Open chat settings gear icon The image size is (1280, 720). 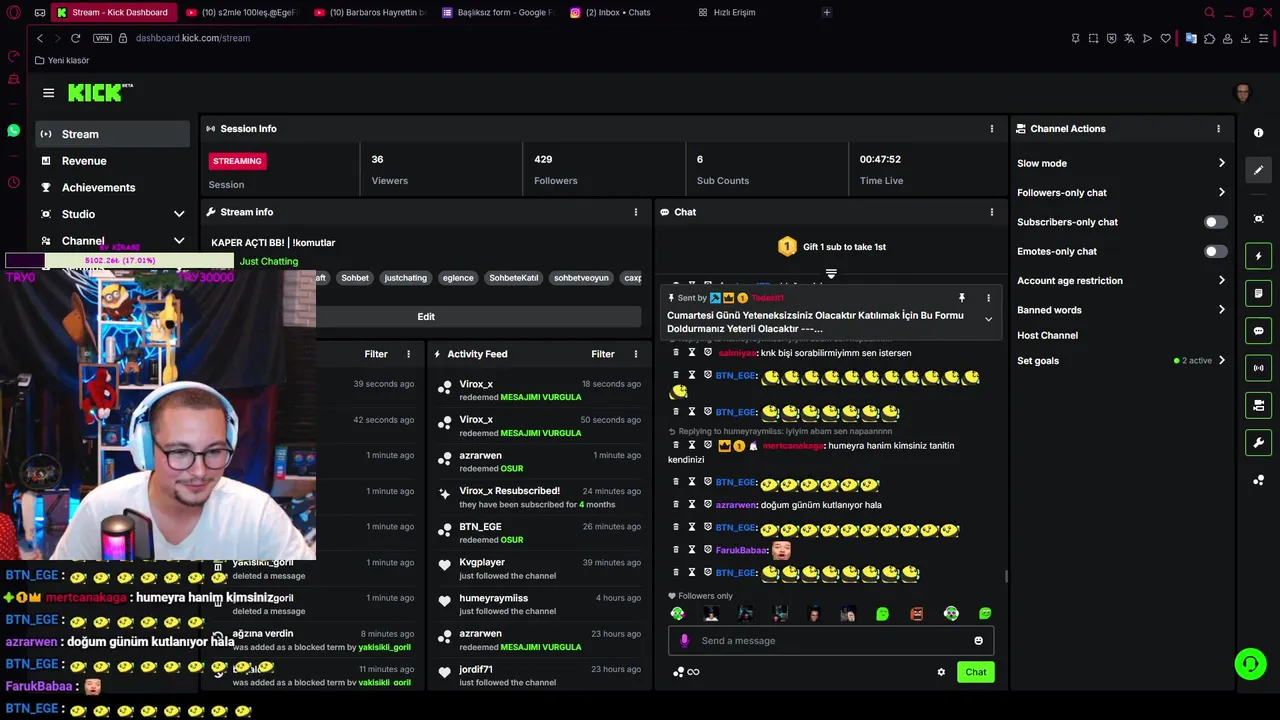(941, 672)
